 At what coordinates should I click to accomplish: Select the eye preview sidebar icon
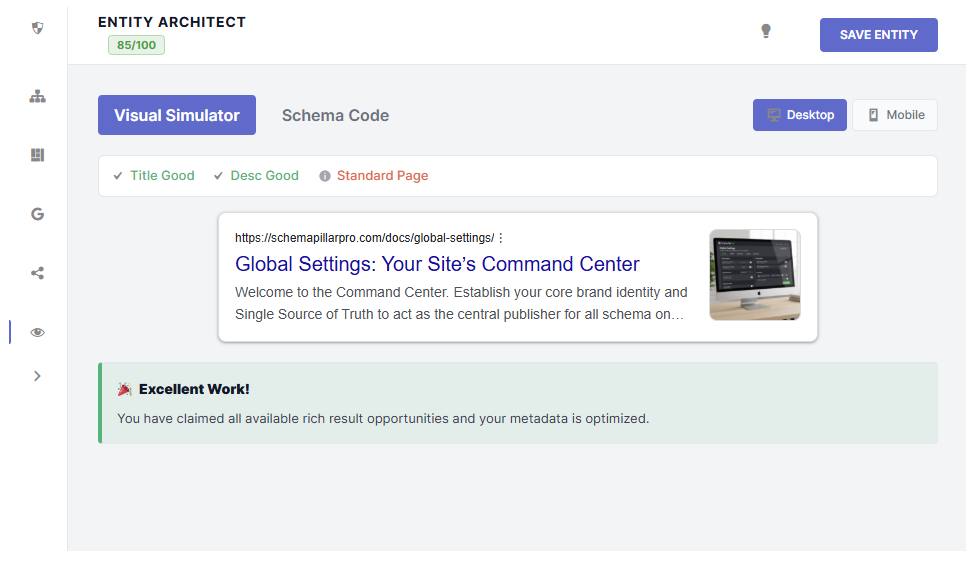[37, 332]
